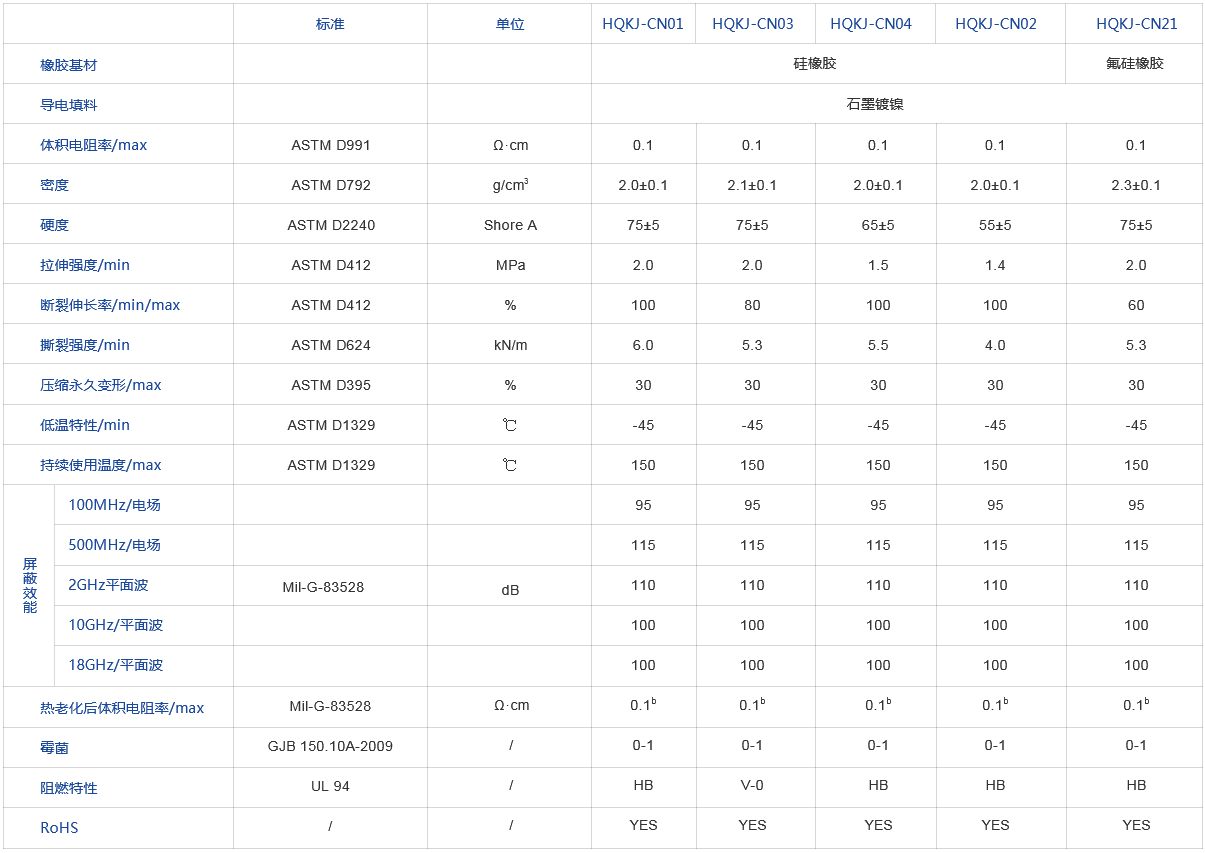1205x853 pixels.
Task: Select the UL 94 standard cell
Action: click(x=330, y=786)
